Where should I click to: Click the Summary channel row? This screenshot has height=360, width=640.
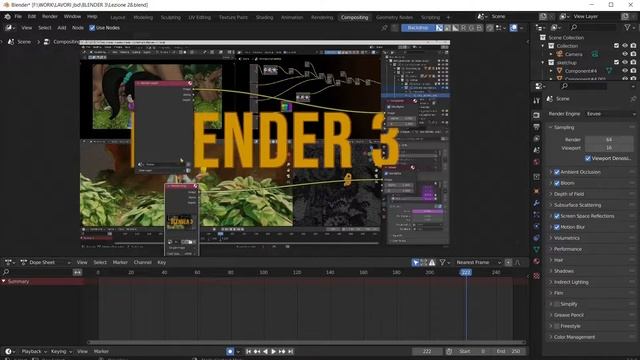[42, 282]
